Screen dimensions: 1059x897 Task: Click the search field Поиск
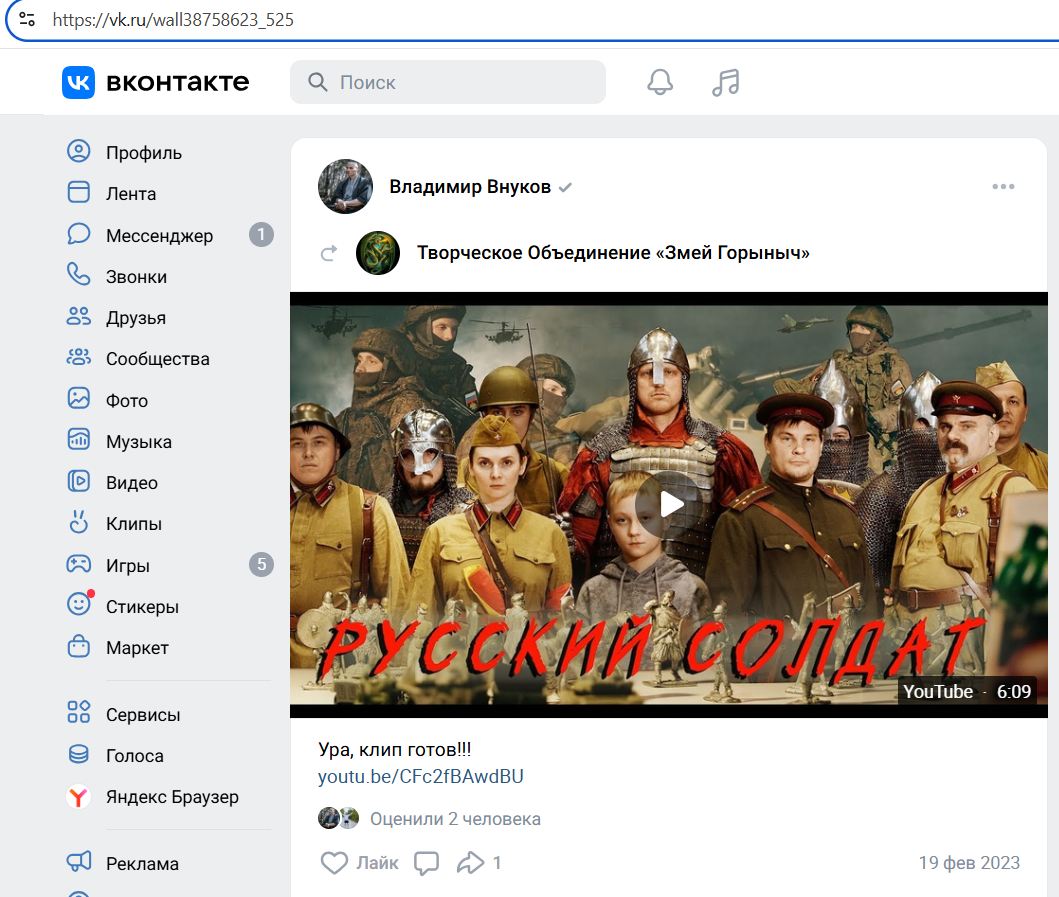(448, 82)
